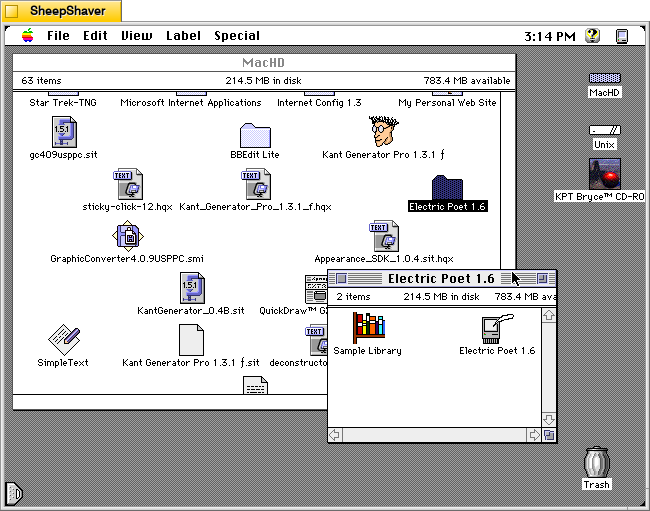650x511 pixels.
Task: Click the 63 items text in MacHD header
Action: click(41, 80)
